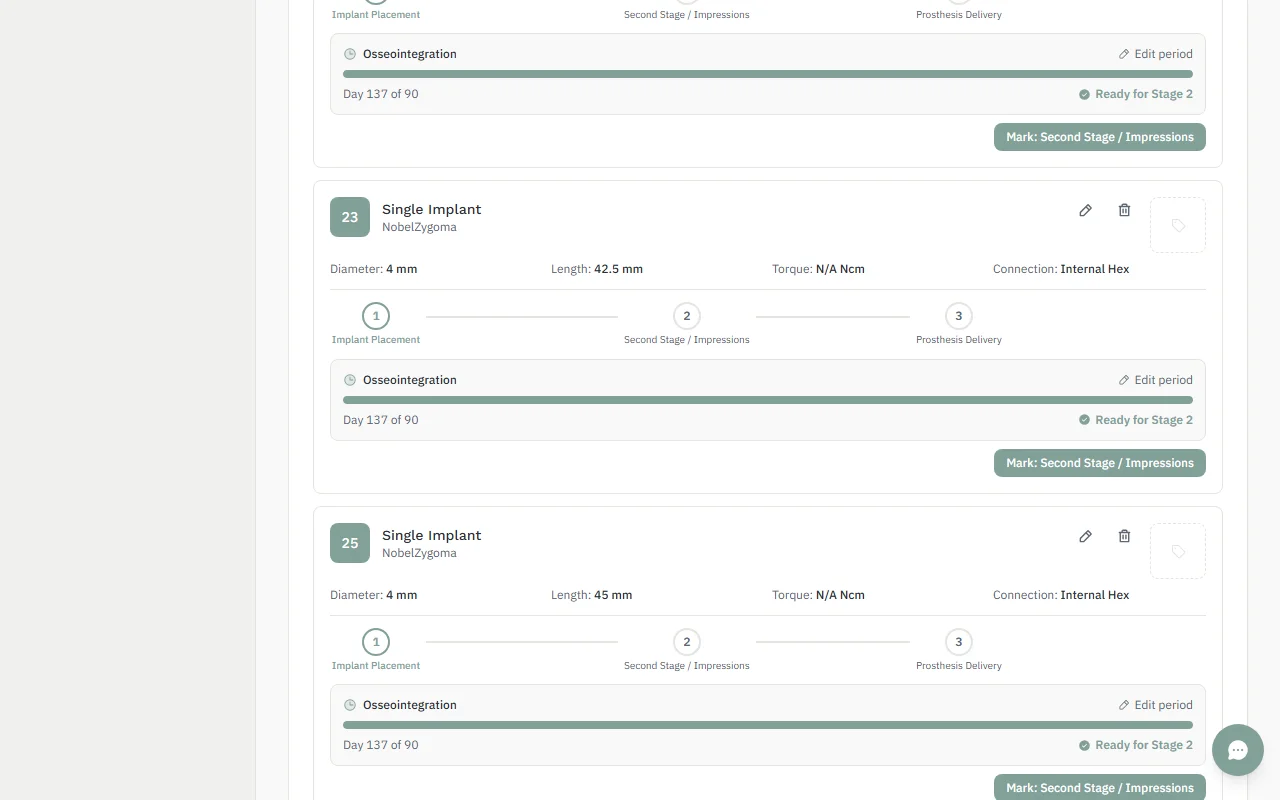Edit implant 25 with pencil icon
Viewport: 1280px width, 800px height.
tap(1085, 536)
